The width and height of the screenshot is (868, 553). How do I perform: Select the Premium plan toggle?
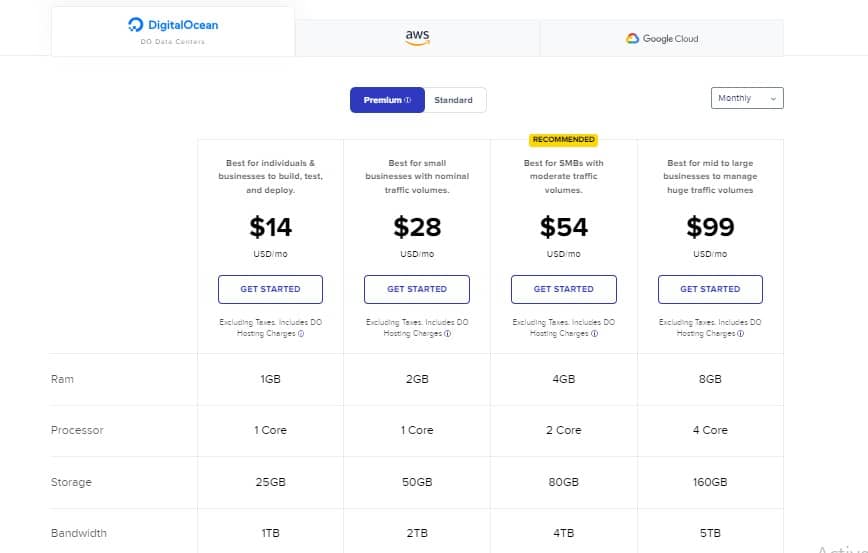tap(387, 100)
